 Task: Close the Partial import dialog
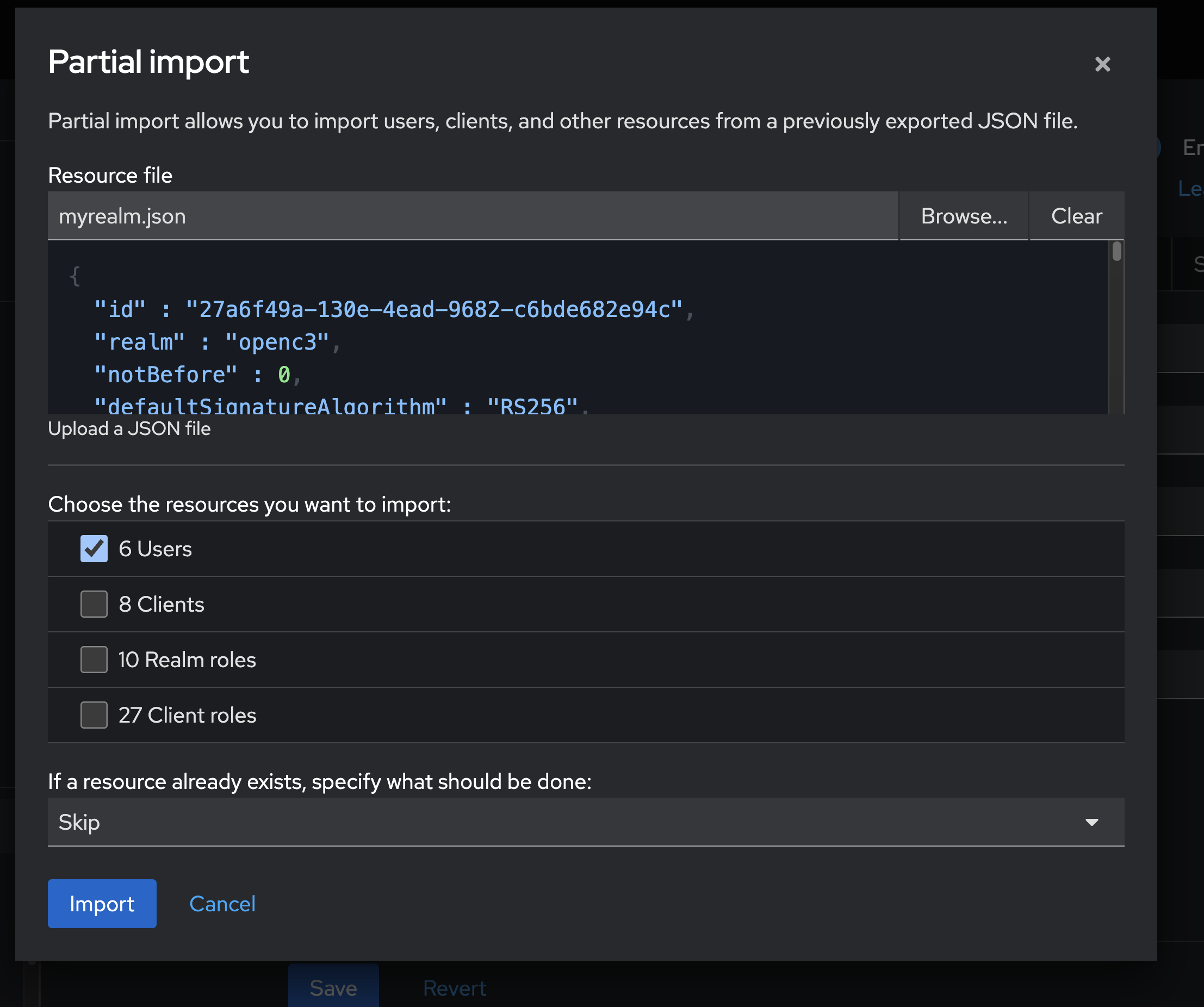tap(1102, 64)
